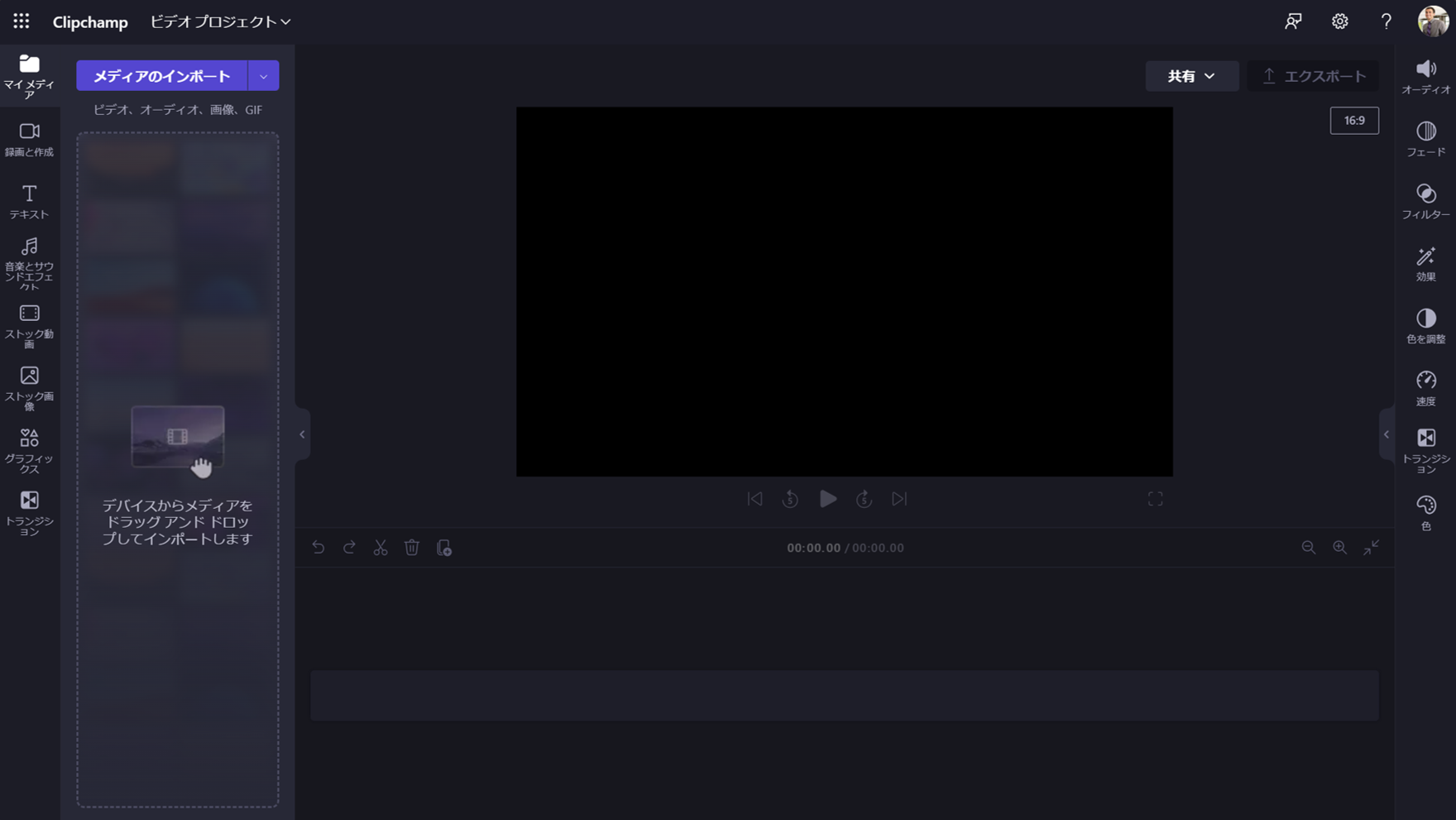Image resolution: width=1456 pixels, height=820 pixels.
Task: Open the 速度 adjustment panel
Action: point(1425,387)
